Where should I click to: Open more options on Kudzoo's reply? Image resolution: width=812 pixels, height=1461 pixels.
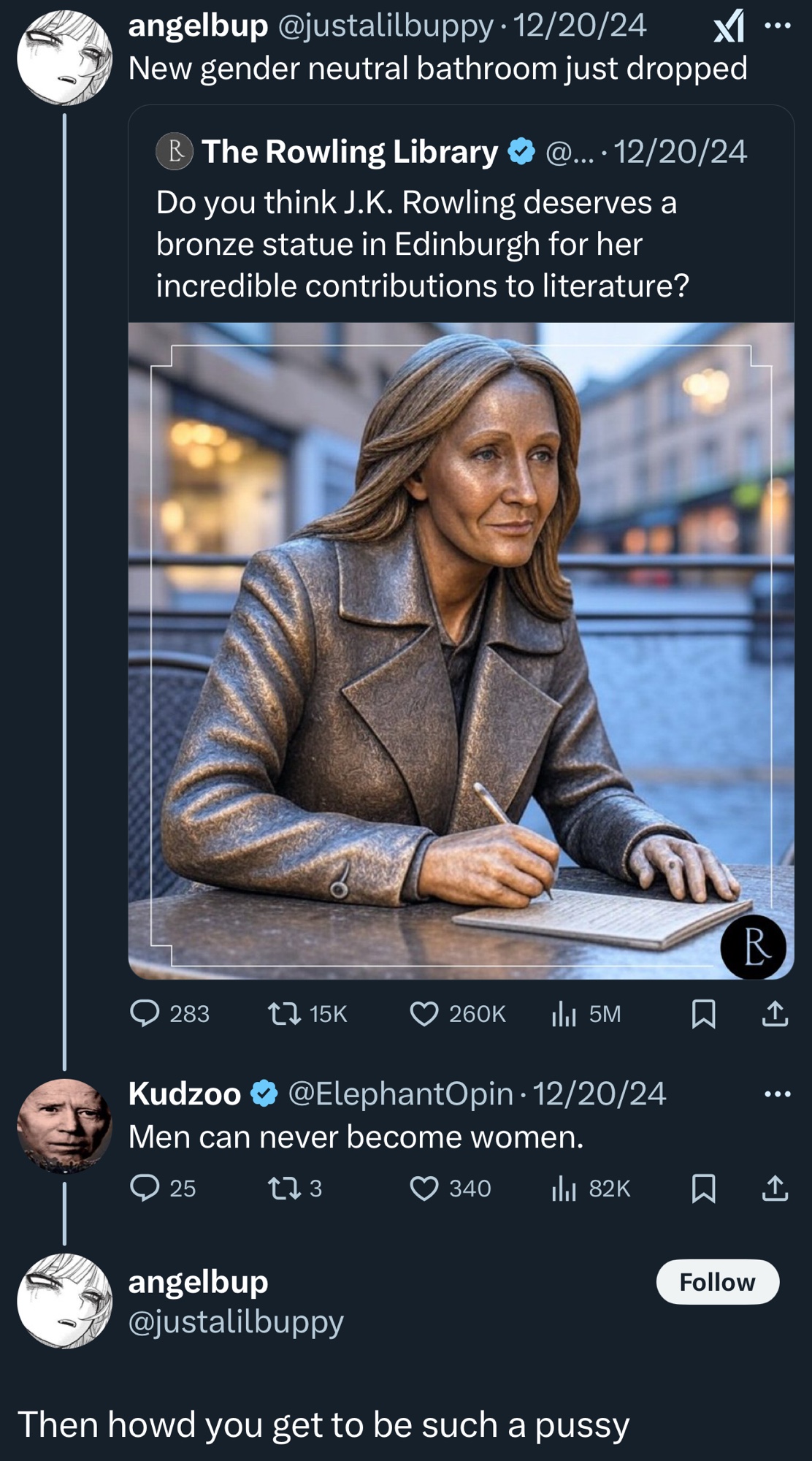(777, 1094)
